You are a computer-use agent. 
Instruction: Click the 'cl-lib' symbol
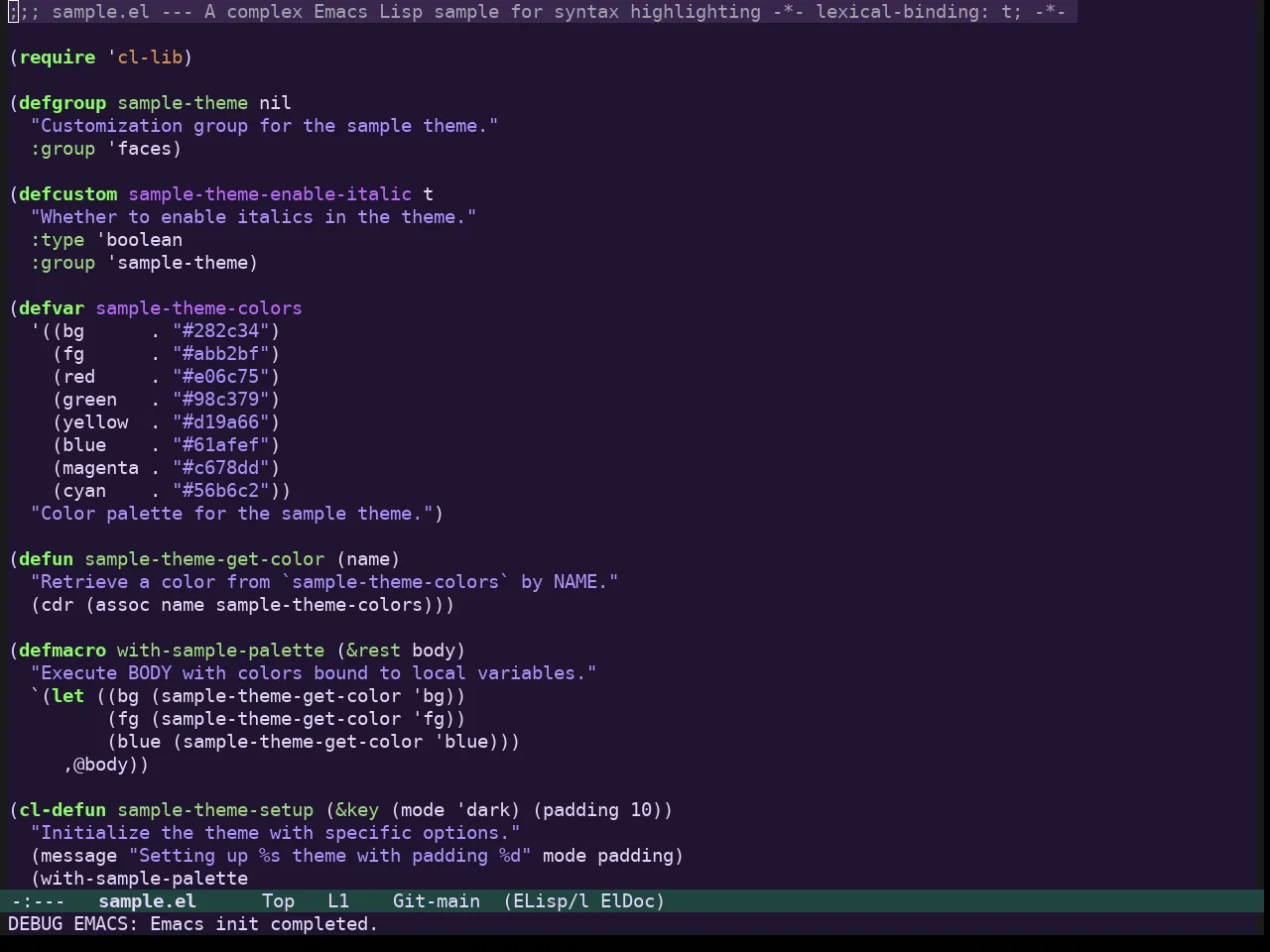point(150,57)
